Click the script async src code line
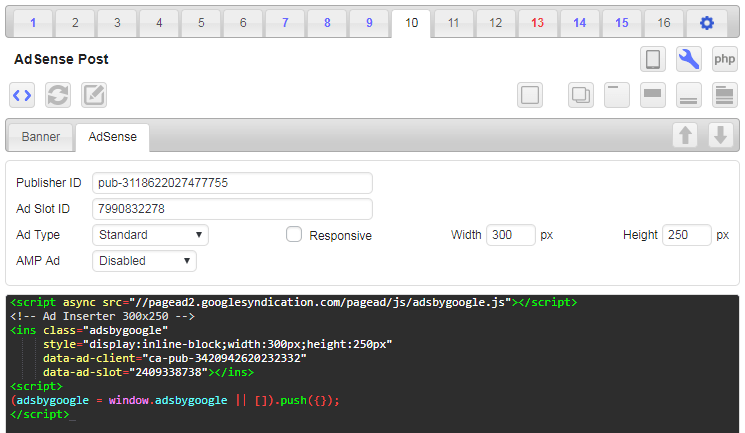The height and width of the screenshot is (433, 745). point(294,302)
